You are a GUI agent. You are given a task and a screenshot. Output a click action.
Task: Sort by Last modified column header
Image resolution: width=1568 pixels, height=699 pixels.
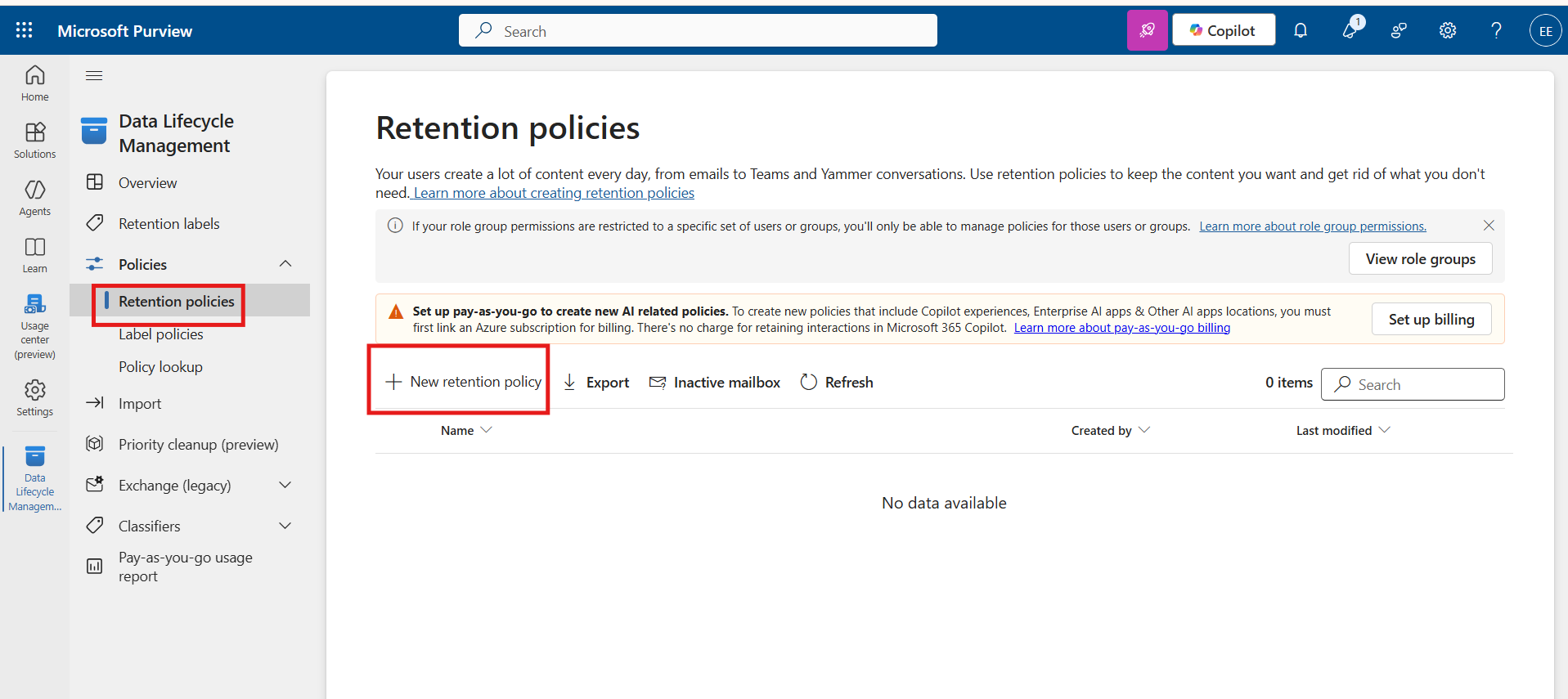(1342, 430)
